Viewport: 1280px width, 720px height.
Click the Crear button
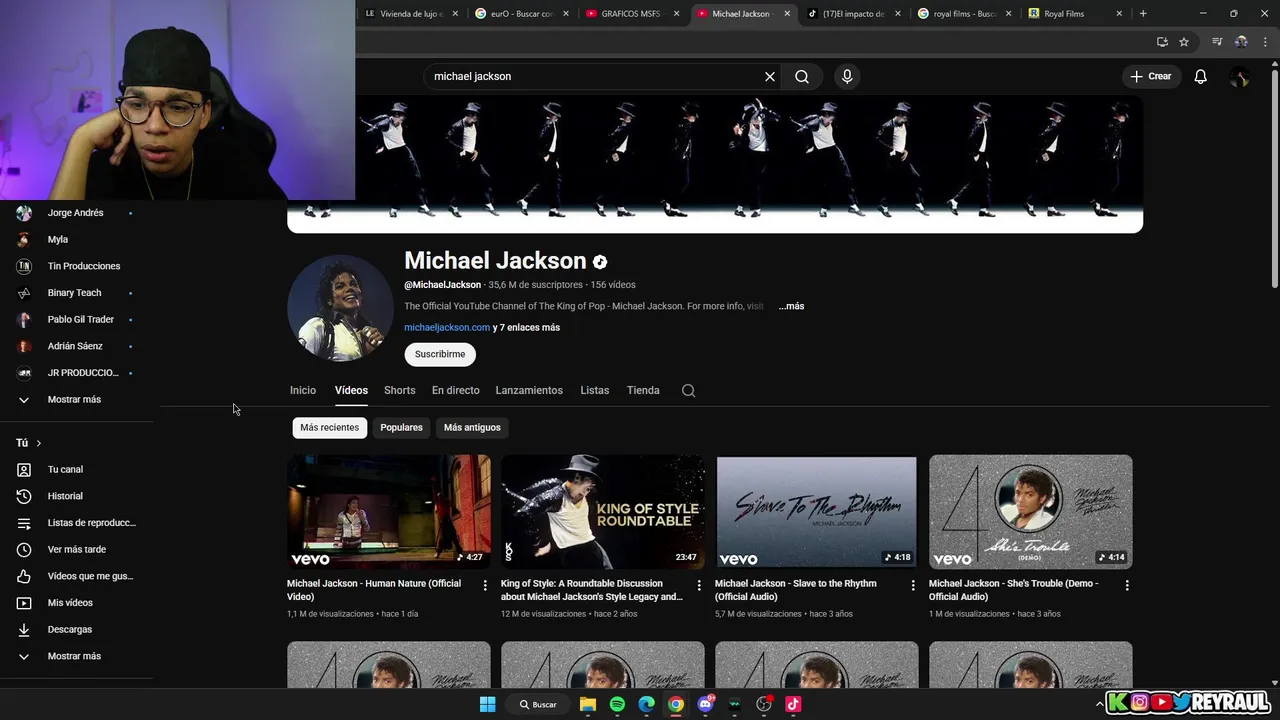pos(1151,77)
